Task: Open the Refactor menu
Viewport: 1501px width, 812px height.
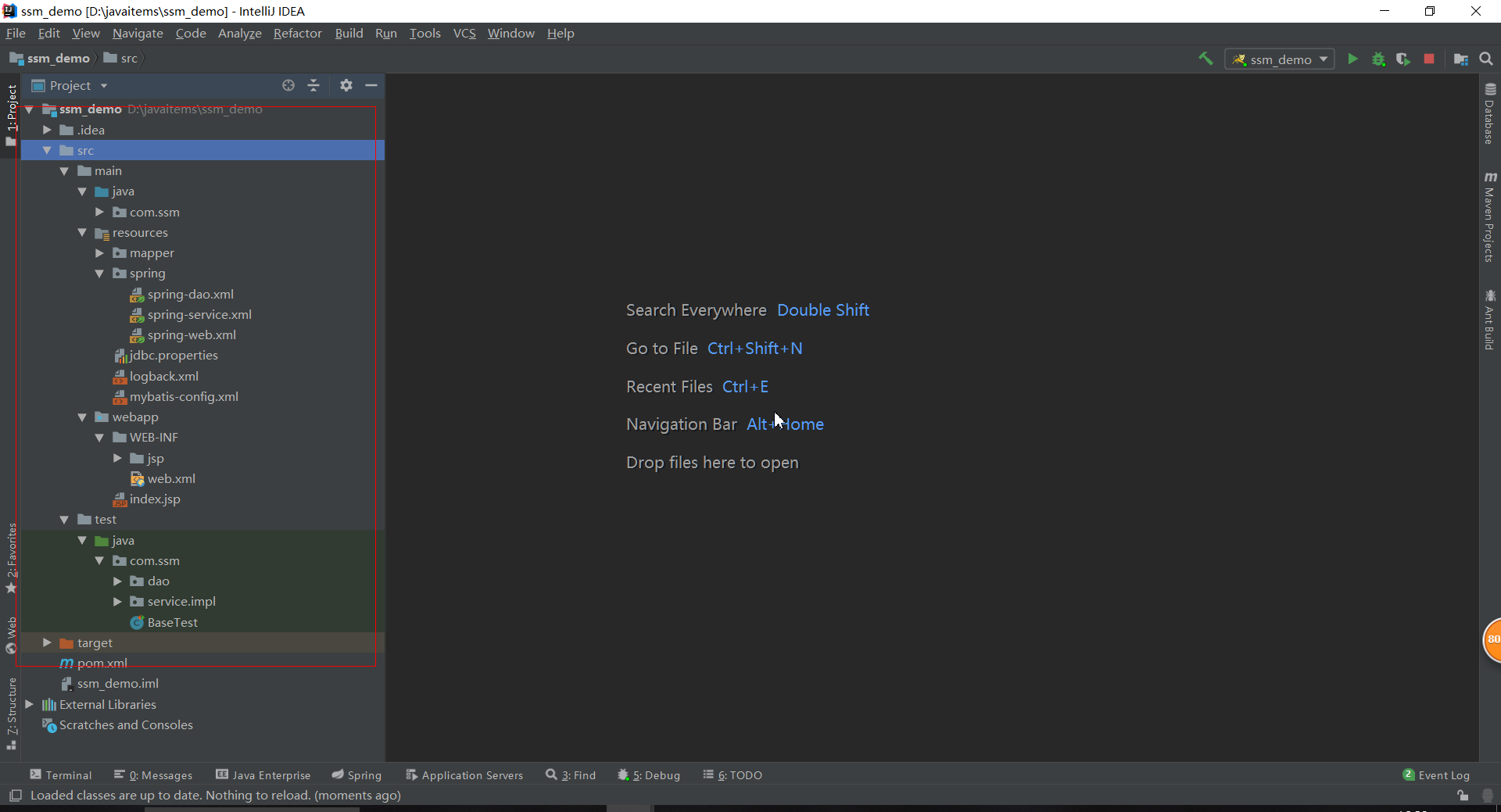Action: point(297,33)
